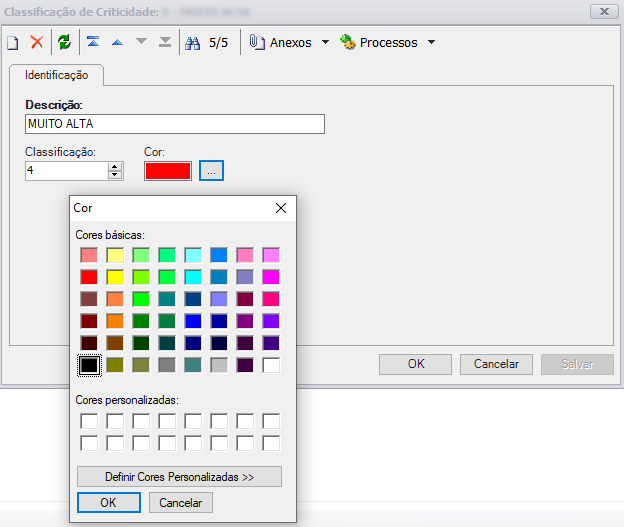The width and height of the screenshot is (624, 527).
Task: Open color picker with the ellipsis button
Action: click(211, 171)
